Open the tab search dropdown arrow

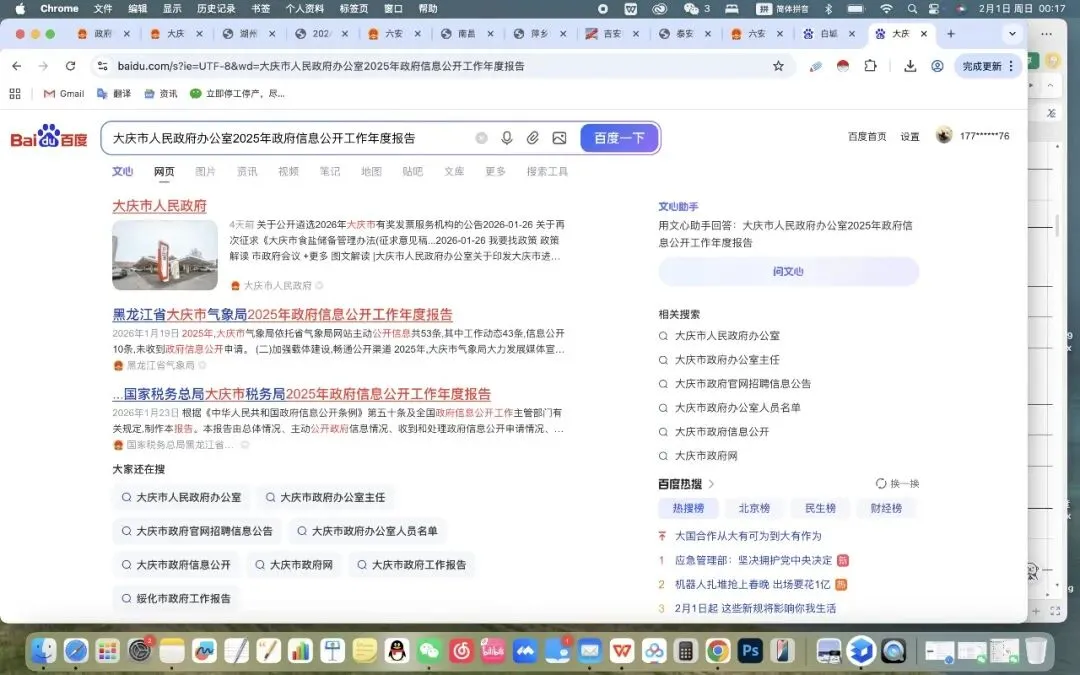point(1012,34)
